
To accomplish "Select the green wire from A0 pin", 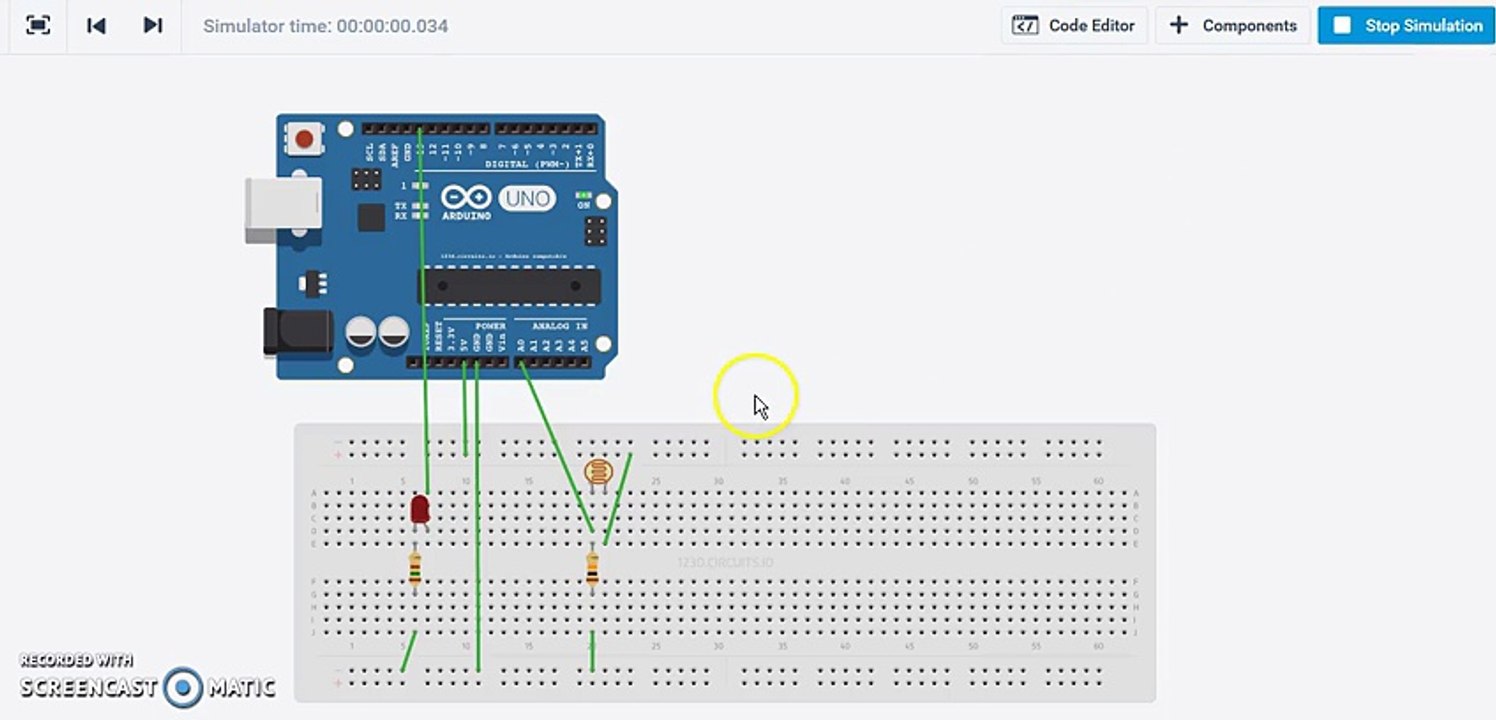I will (x=556, y=446).
